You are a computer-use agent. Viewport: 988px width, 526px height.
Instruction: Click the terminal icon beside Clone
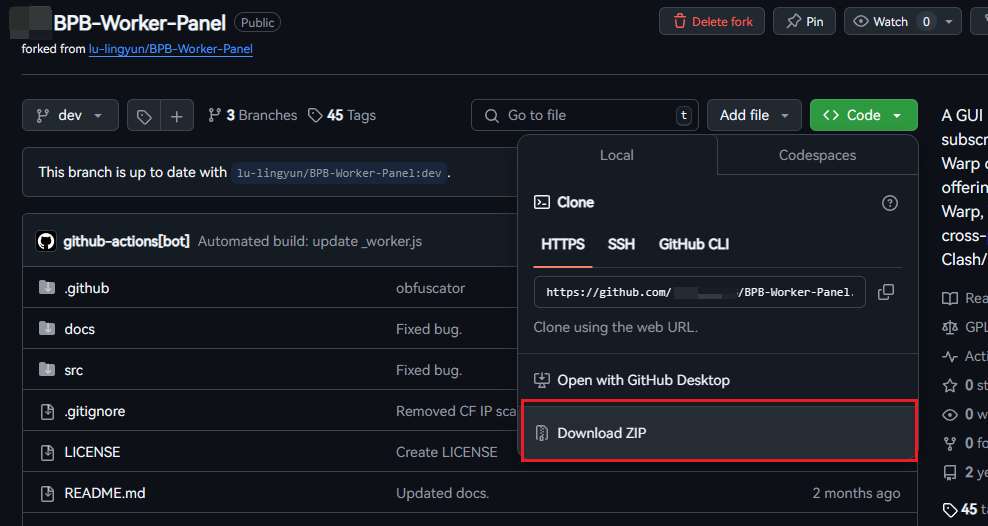pos(542,202)
